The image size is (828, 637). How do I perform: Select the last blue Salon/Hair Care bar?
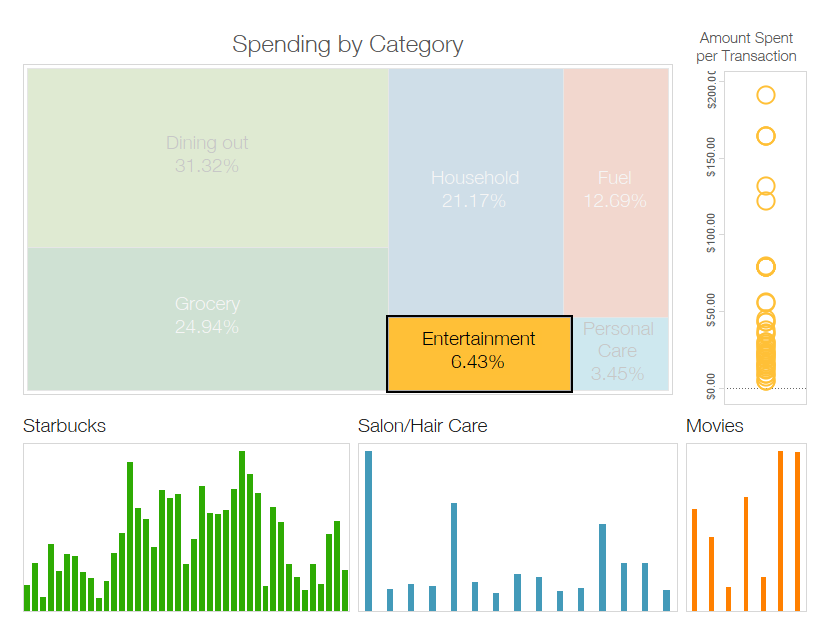[667, 600]
